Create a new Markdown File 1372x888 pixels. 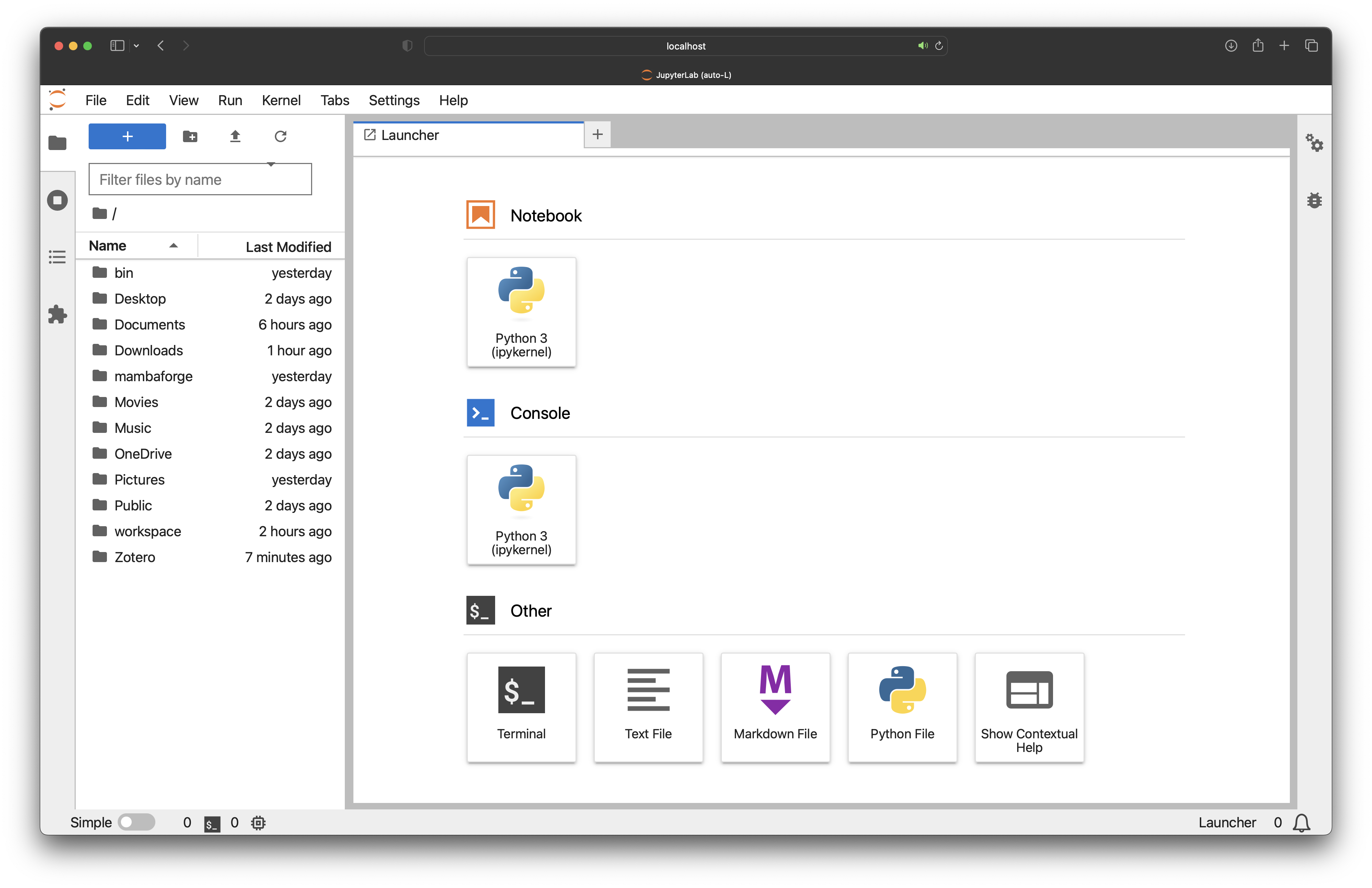pos(775,707)
